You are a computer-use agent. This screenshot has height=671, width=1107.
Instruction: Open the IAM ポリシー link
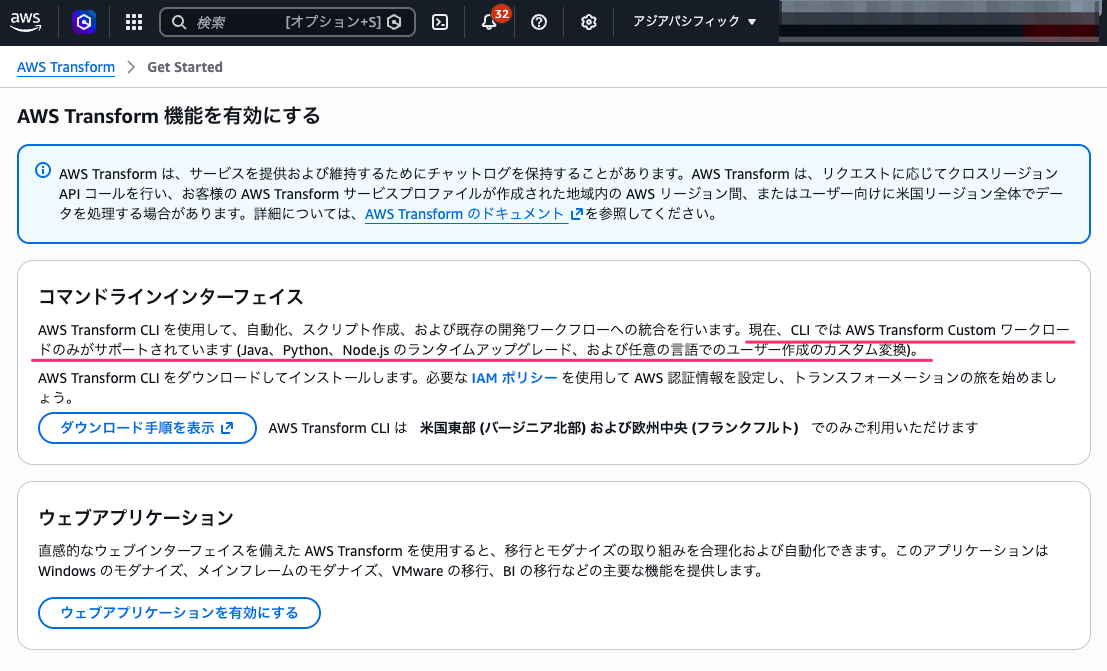tap(513, 375)
